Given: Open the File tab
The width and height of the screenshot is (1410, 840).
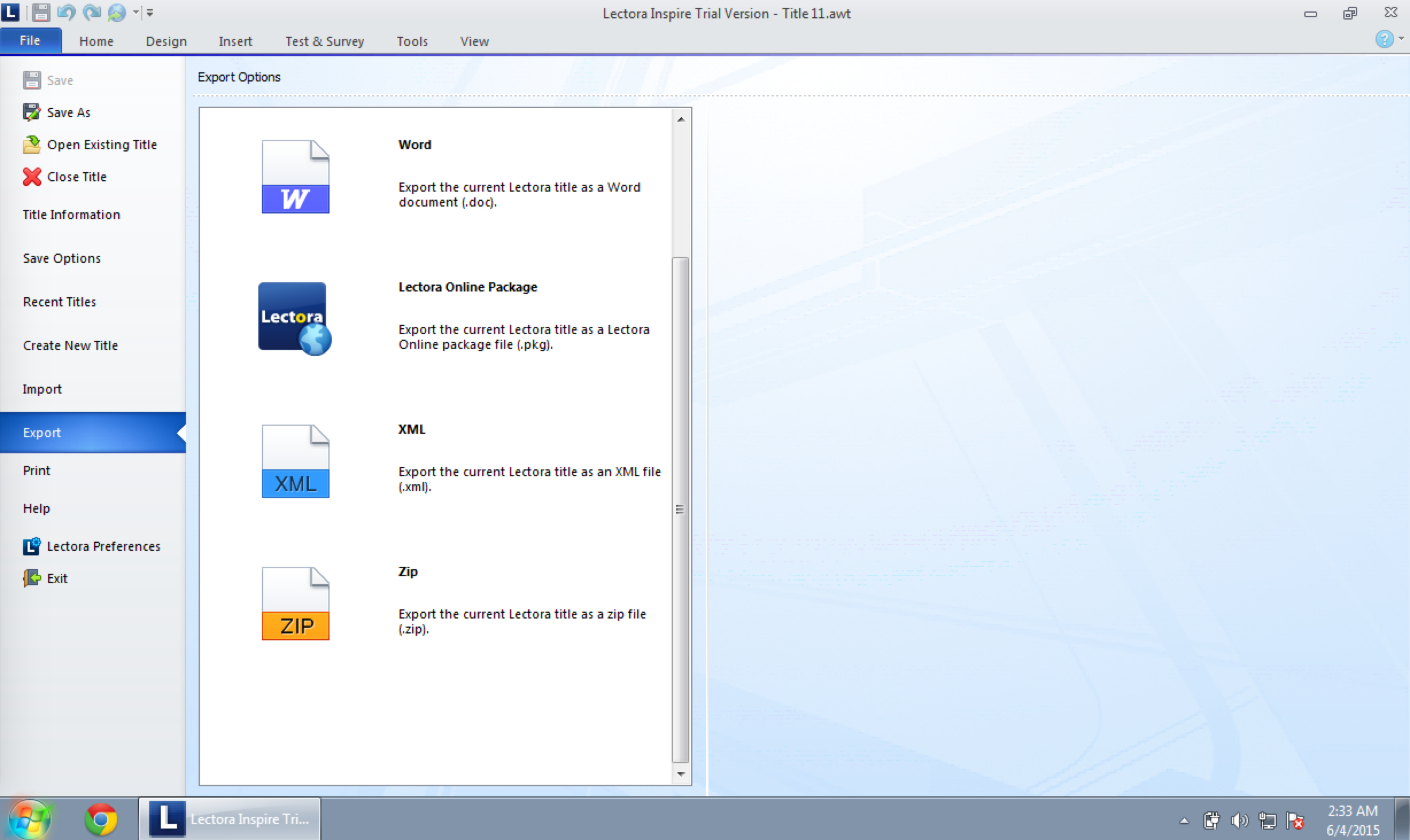Looking at the screenshot, I should 30,41.
